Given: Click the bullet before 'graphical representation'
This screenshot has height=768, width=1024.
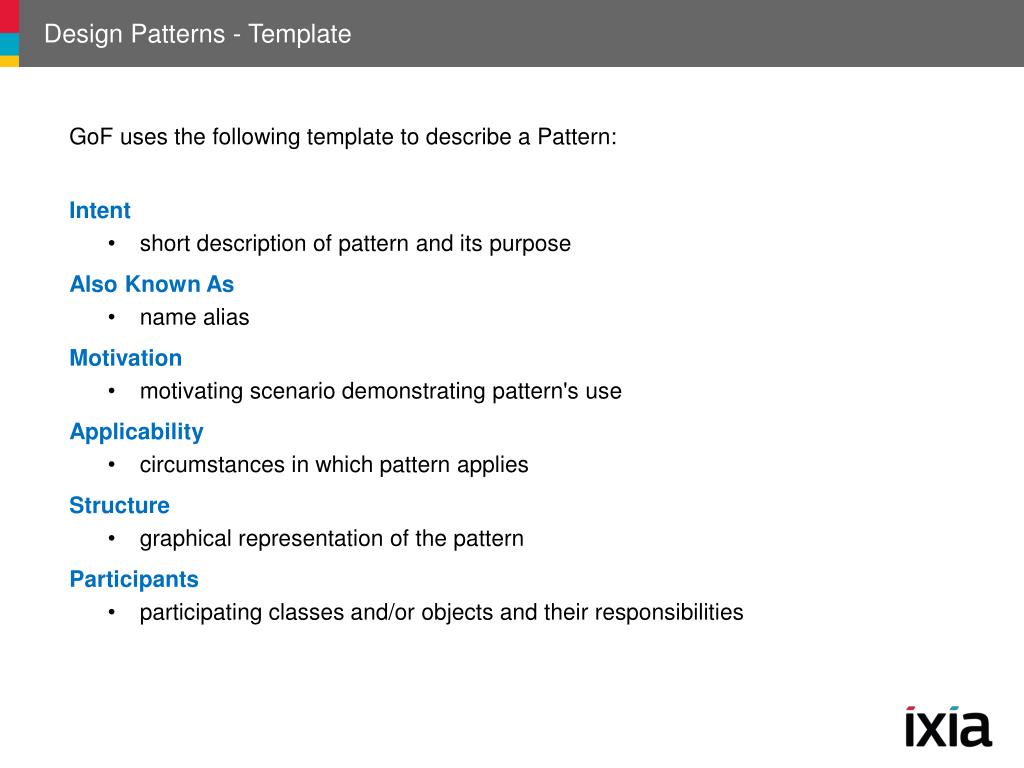Looking at the screenshot, I should [x=112, y=539].
